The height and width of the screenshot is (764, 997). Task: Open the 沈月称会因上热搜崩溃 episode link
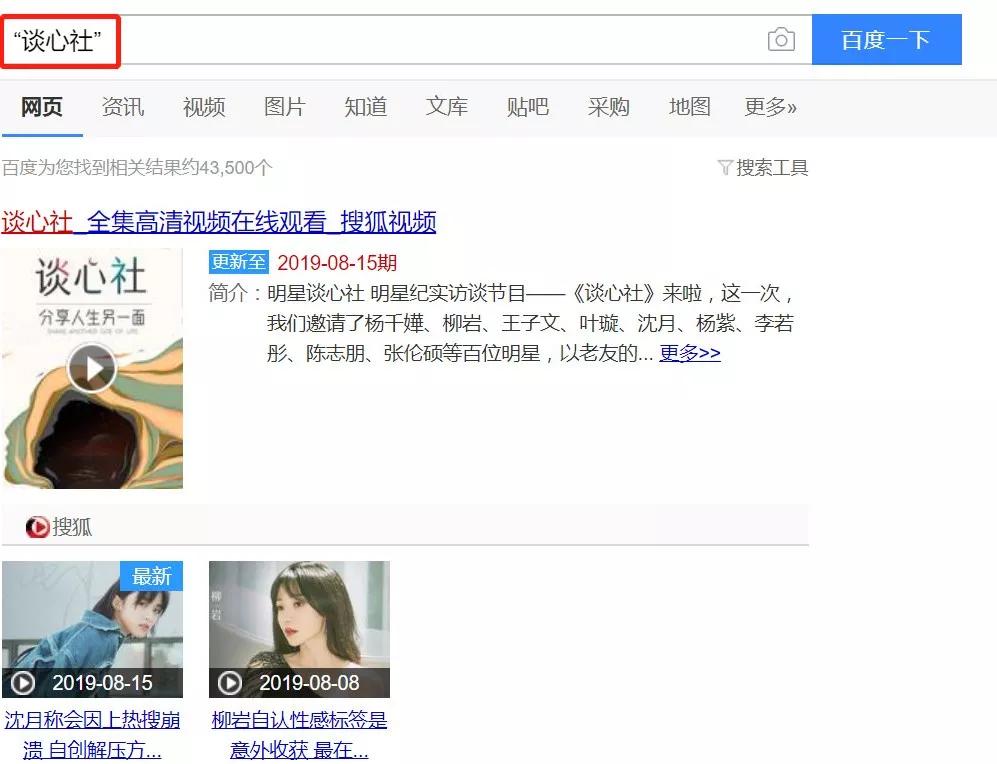pyautogui.click(x=92, y=735)
